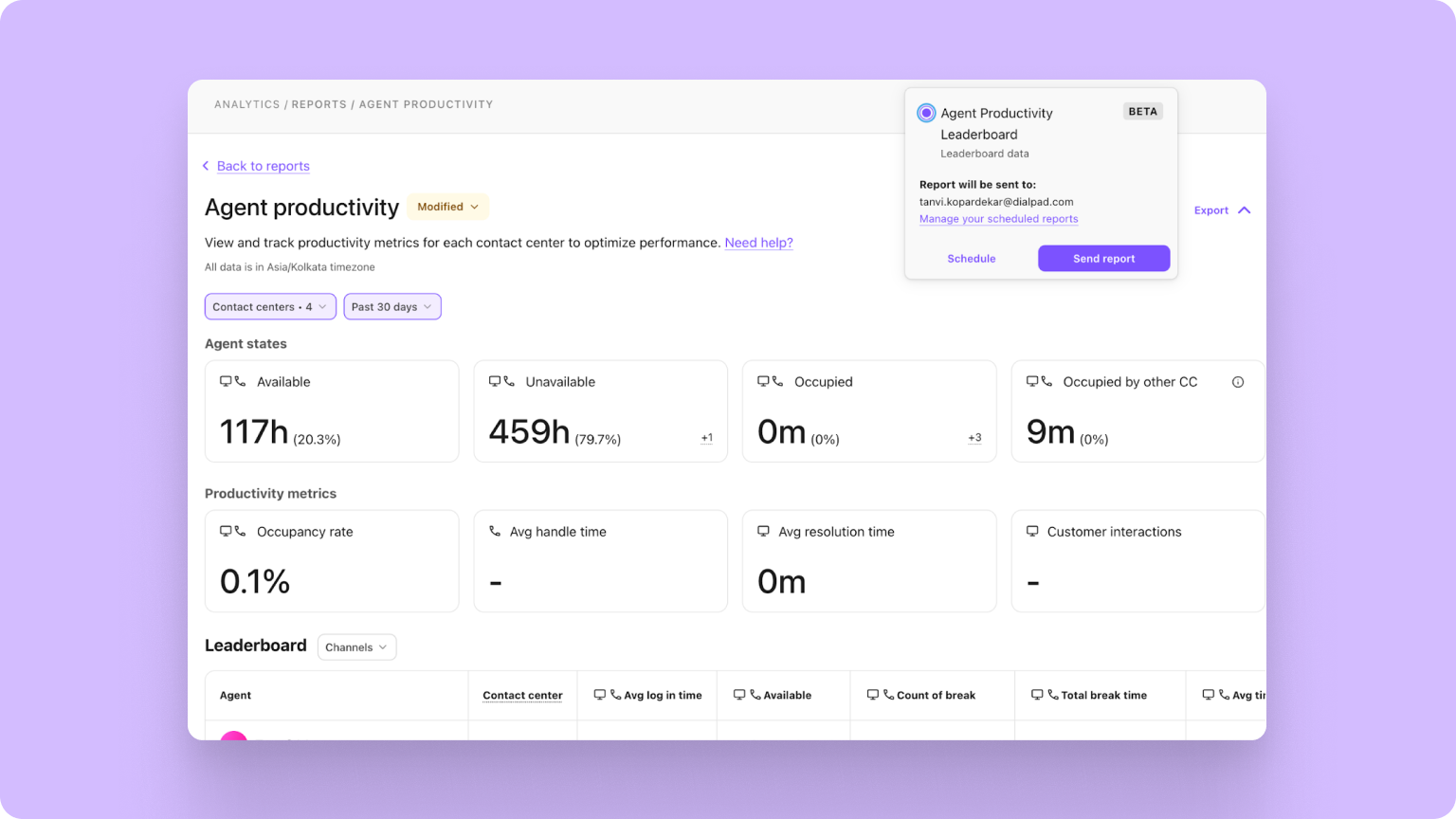
Task: Open the Past 30 days date range dropdown
Action: coord(391,306)
